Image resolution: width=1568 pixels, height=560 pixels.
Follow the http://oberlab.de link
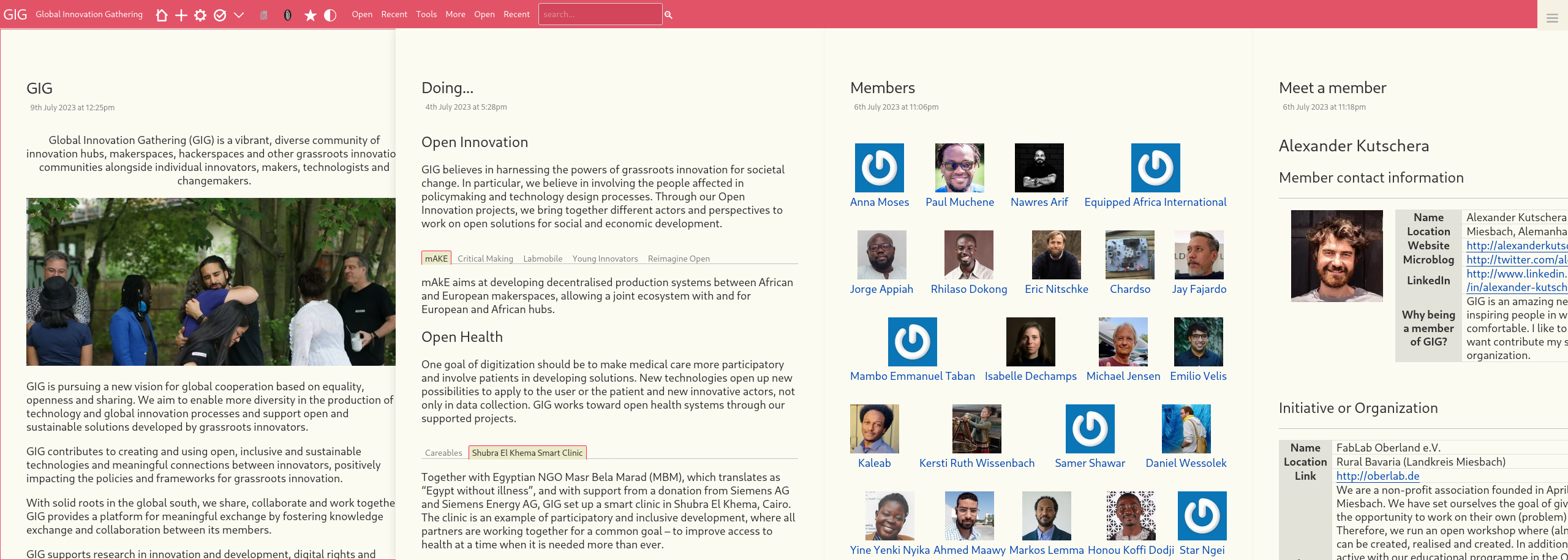coord(1378,476)
